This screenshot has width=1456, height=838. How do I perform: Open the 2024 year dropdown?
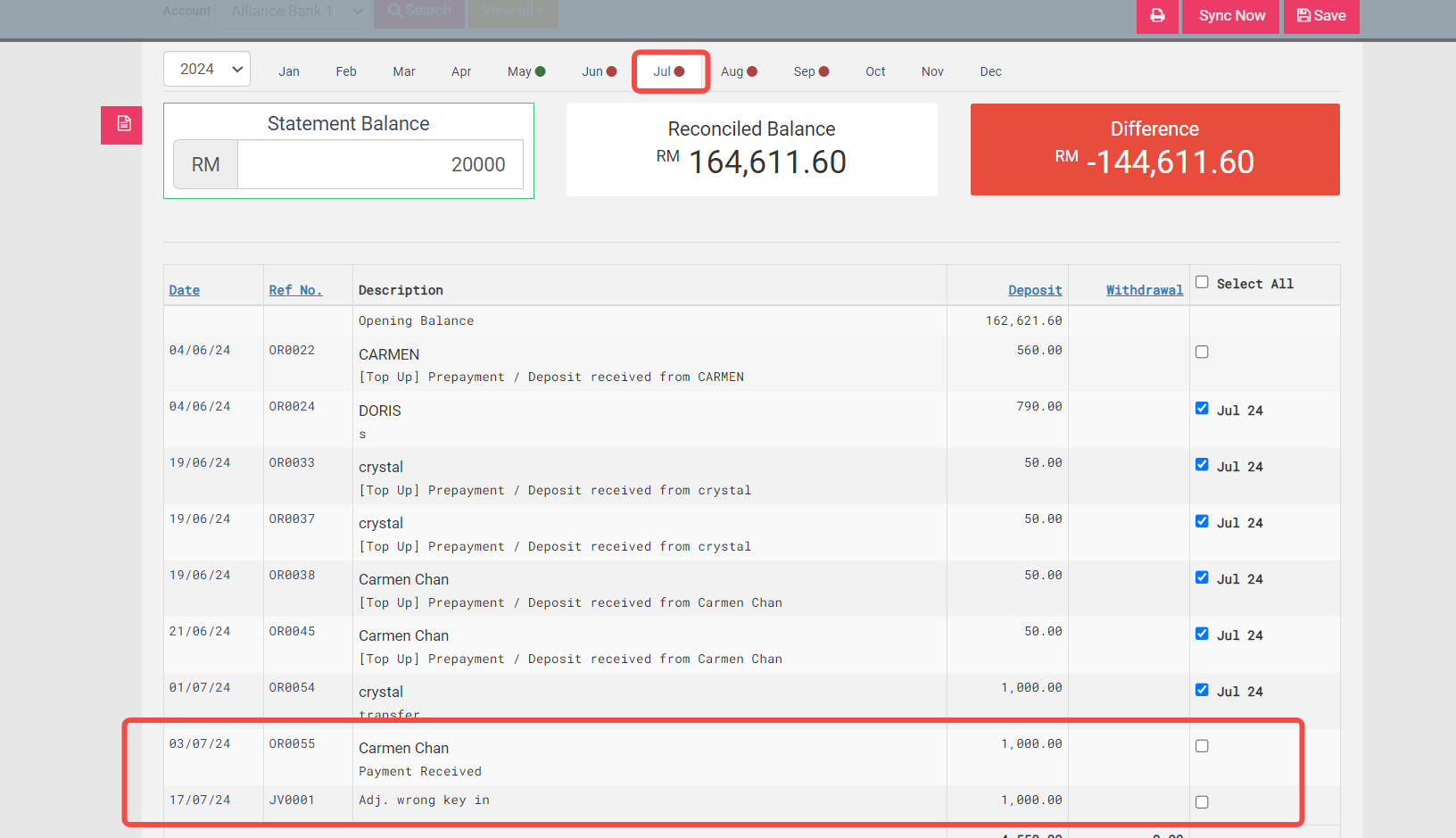tap(207, 70)
